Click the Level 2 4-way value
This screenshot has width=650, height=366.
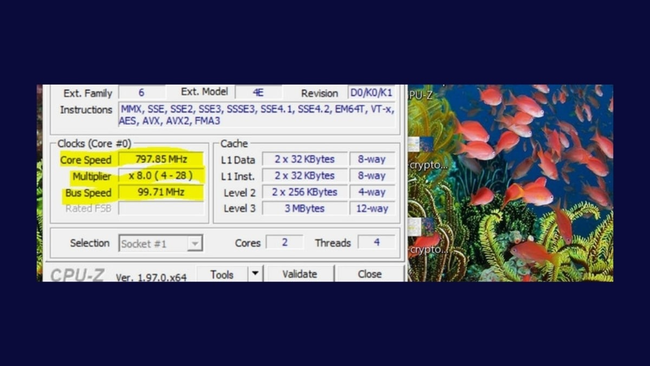[372, 192]
